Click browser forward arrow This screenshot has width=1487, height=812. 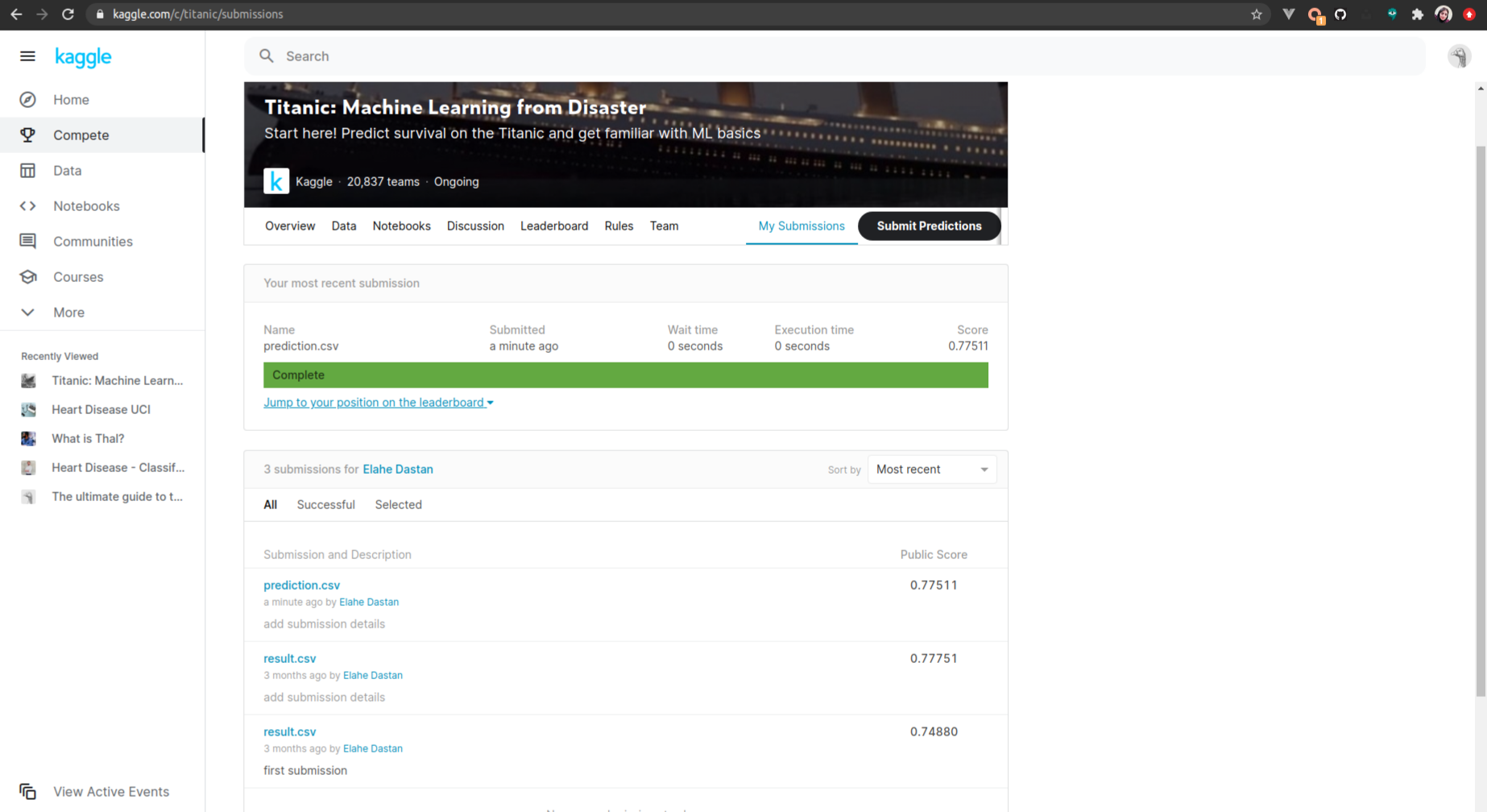tap(42, 14)
